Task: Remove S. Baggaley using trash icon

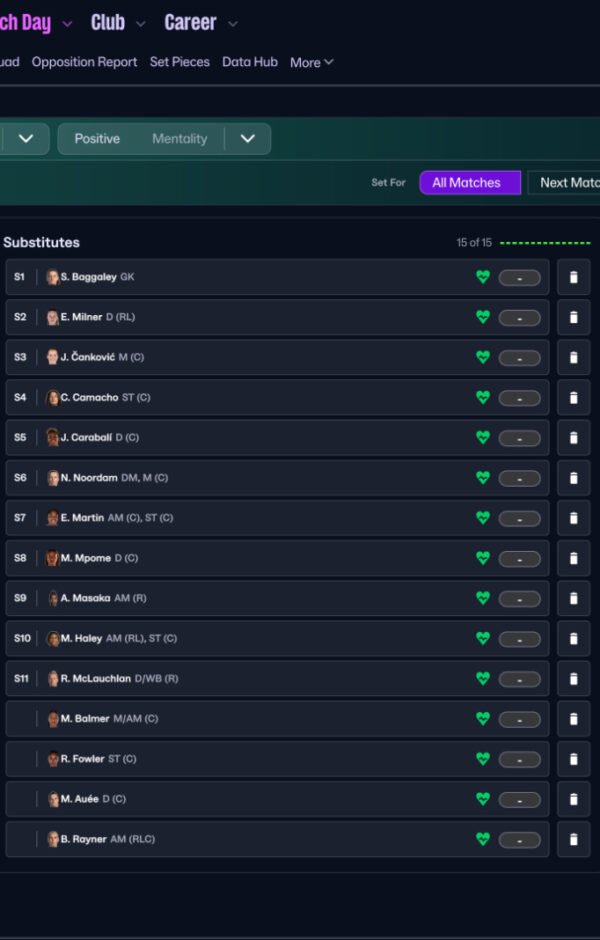Action: (573, 277)
